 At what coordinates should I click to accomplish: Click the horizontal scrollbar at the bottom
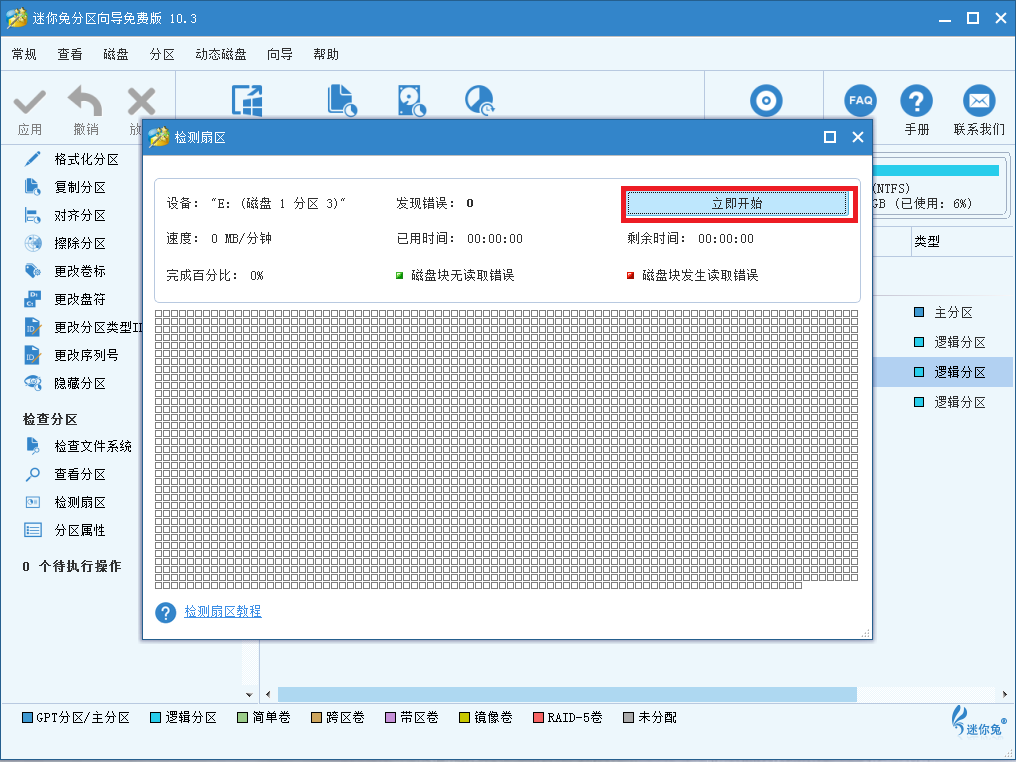point(567,695)
